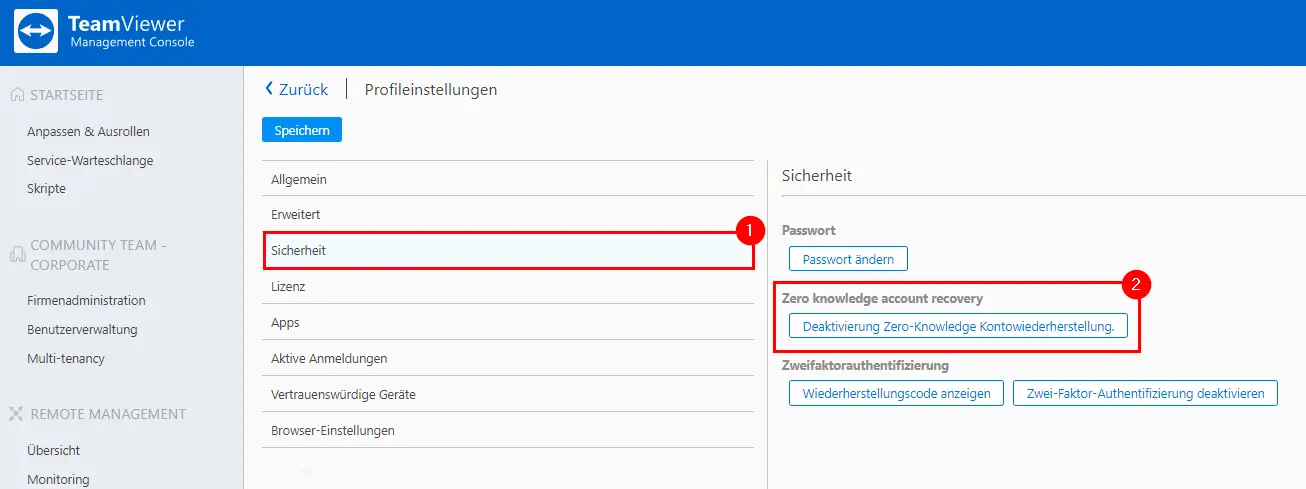The width and height of the screenshot is (1306, 489).
Task: Open the Vertrauenswürdige Geräte tab
Action: coord(508,394)
